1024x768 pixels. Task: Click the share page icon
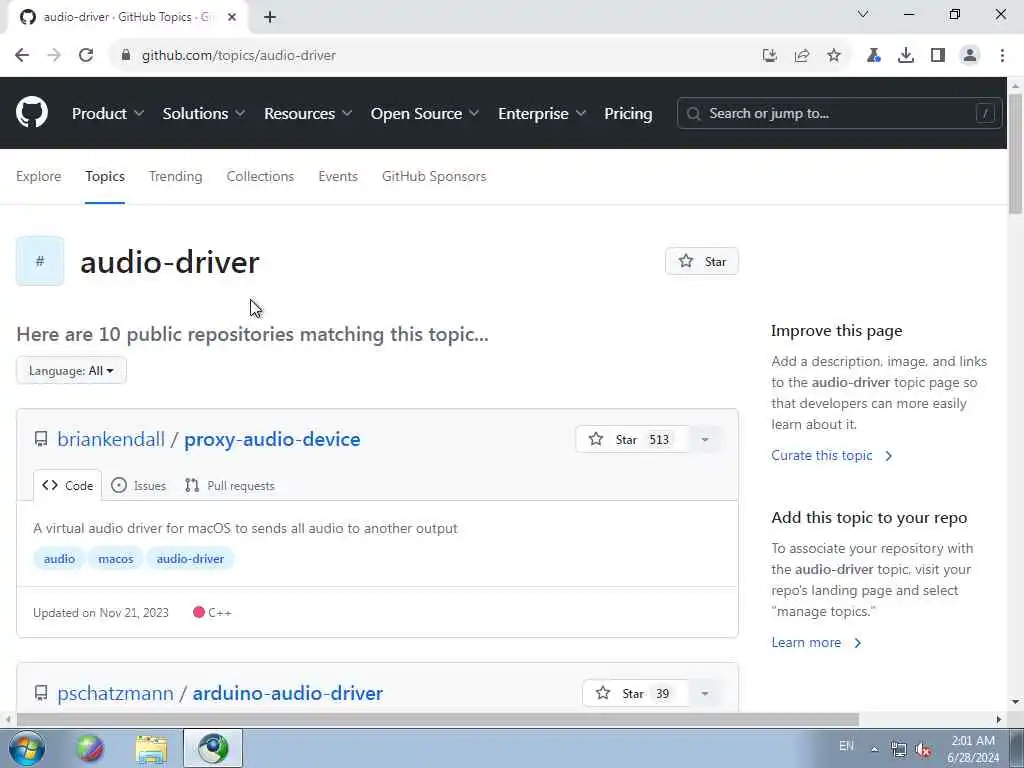click(x=802, y=56)
